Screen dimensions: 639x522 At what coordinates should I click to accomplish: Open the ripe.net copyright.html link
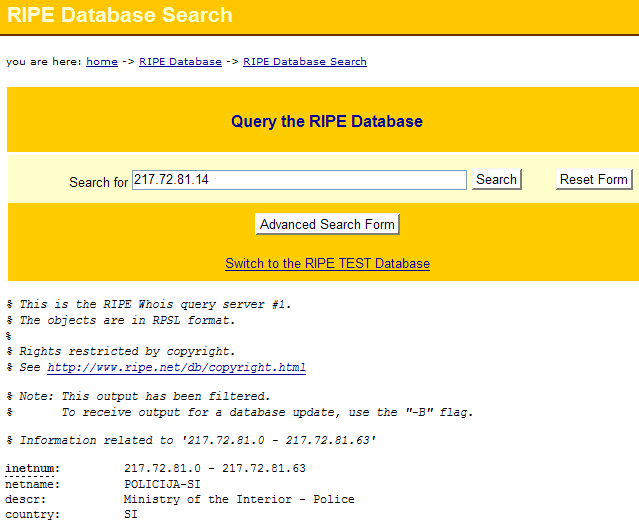(176, 368)
